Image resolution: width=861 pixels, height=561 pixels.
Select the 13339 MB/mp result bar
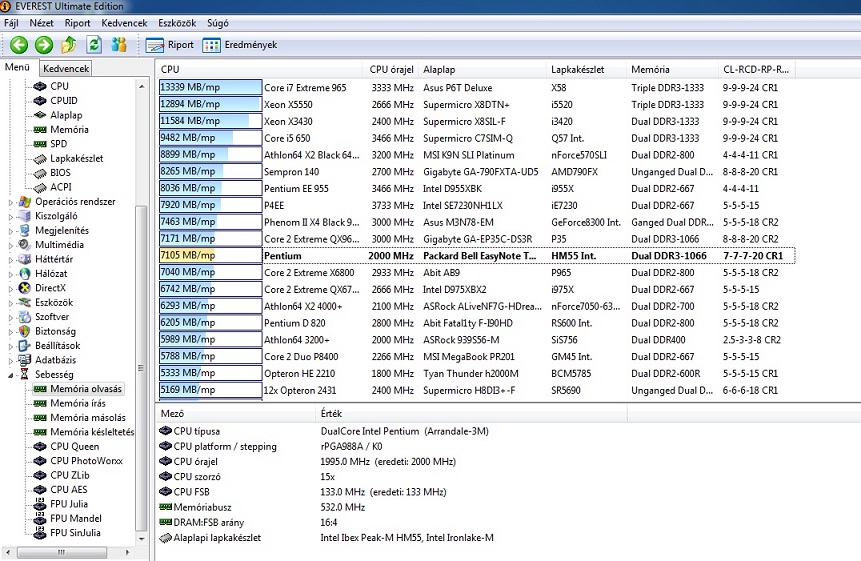(210, 87)
